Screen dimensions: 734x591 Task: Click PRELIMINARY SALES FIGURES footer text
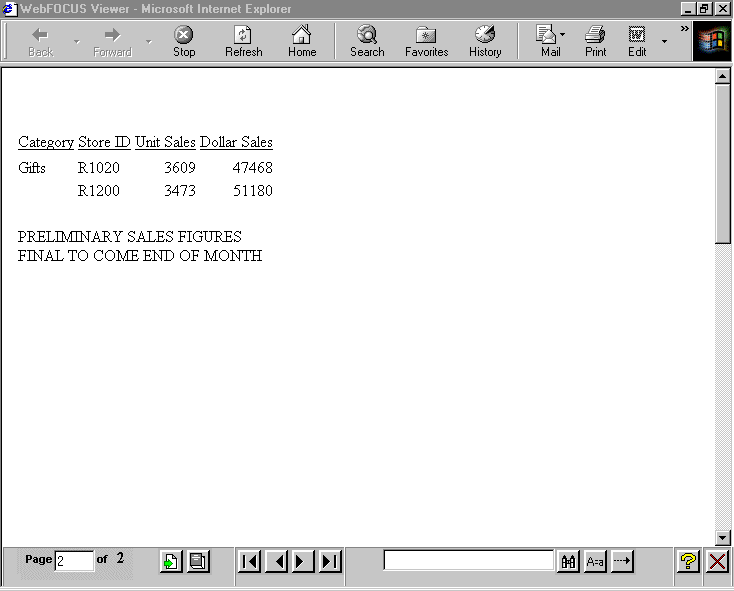tap(130, 237)
